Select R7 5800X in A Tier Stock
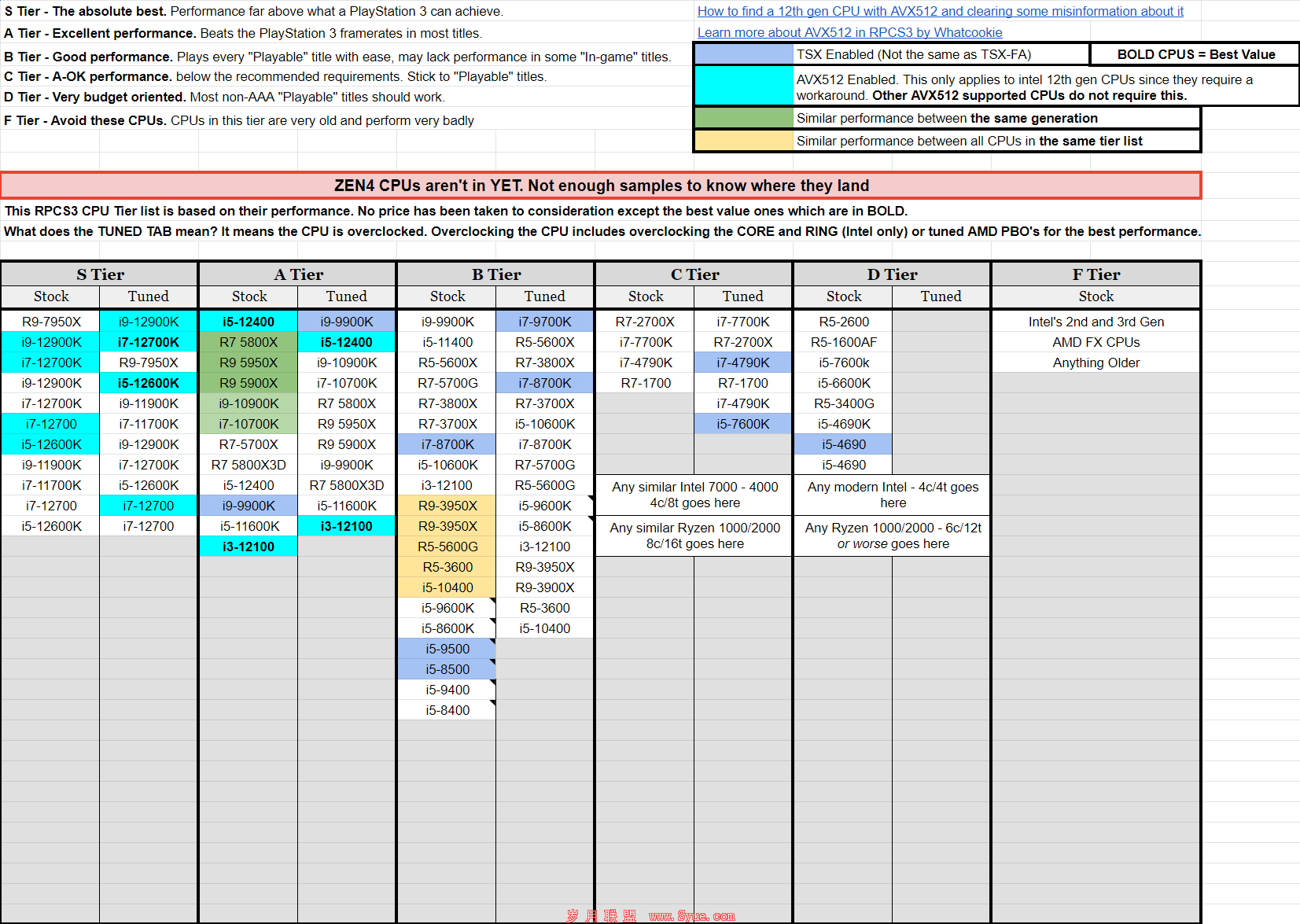Image resolution: width=1300 pixels, height=924 pixels. coord(249,342)
